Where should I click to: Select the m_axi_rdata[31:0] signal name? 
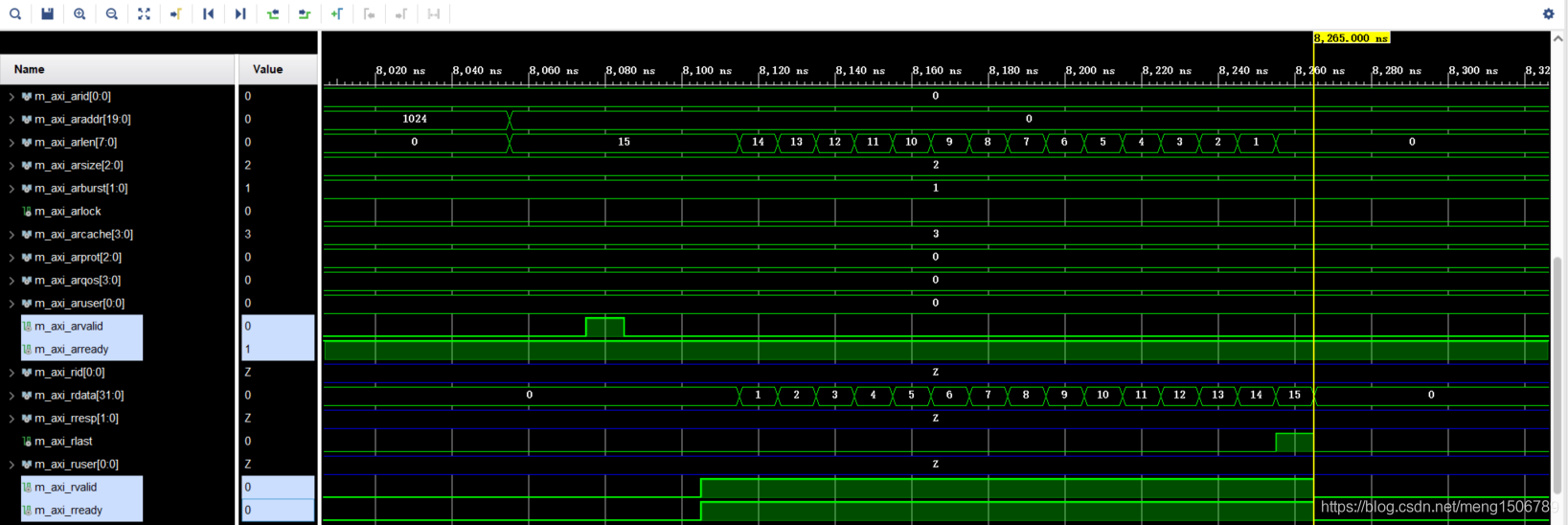click(x=80, y=396)
